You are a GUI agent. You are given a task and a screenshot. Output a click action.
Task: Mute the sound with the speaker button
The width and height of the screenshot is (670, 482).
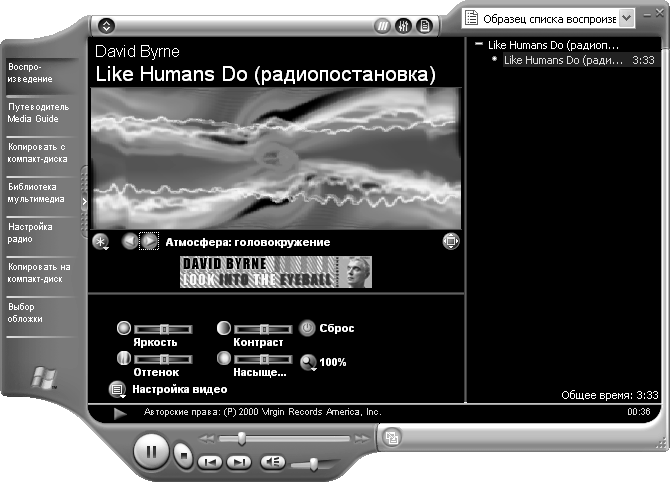pos(273,462)
